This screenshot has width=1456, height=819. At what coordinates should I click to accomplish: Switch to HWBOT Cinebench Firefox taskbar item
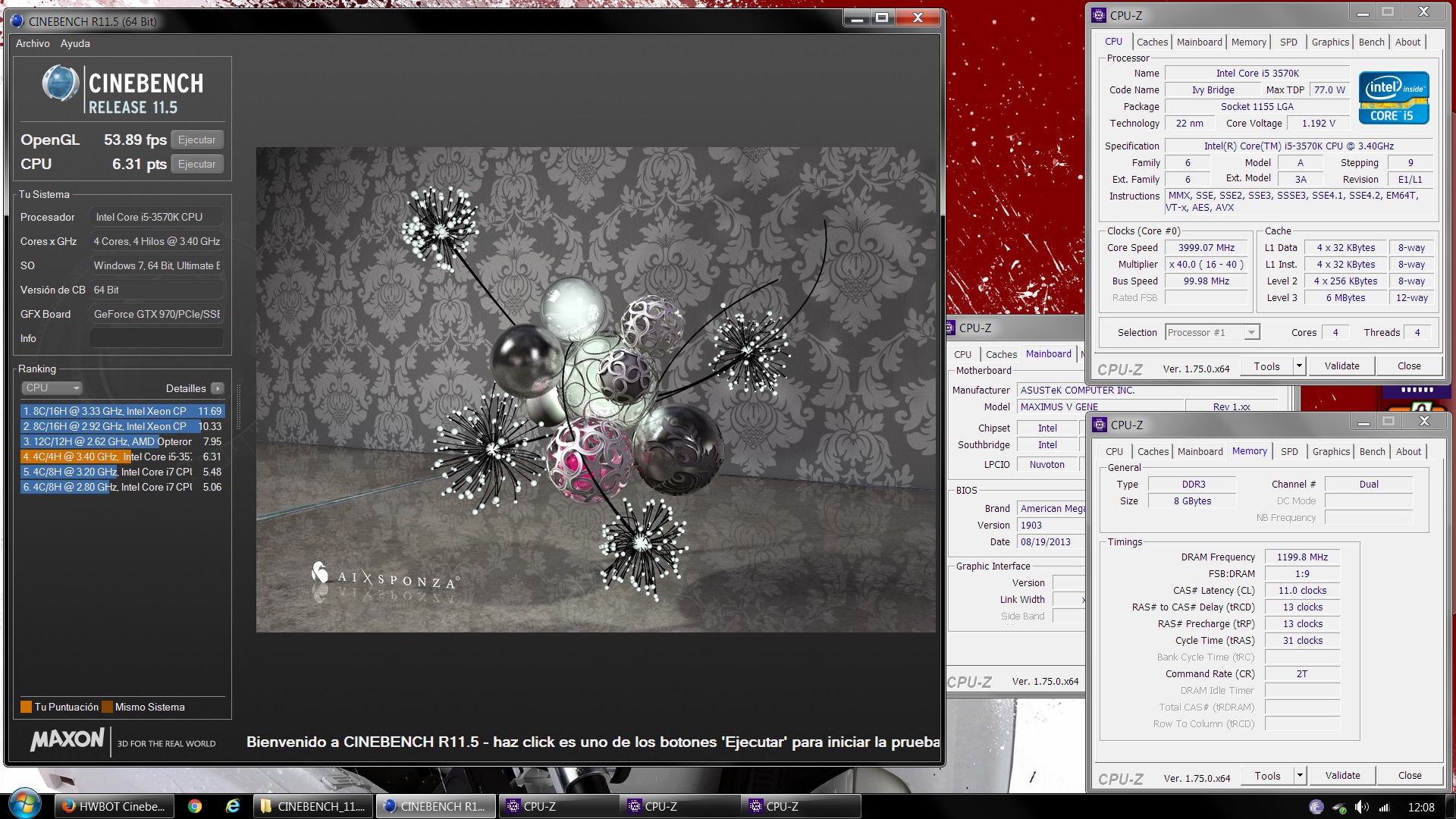(x=115, y=806)
